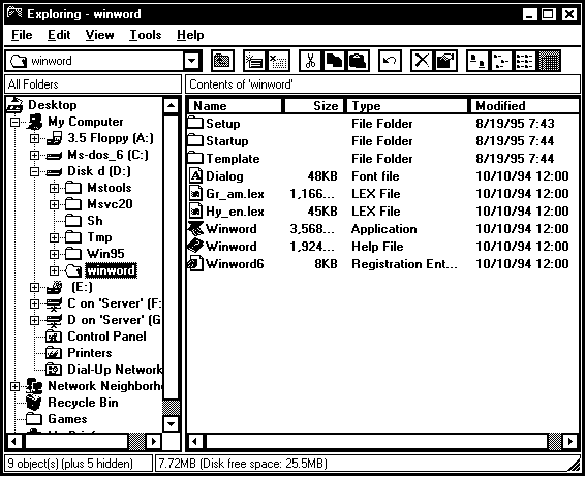Open the Tools menu
586x477 pixels.
pyautogui.click(x=145, y=35)
